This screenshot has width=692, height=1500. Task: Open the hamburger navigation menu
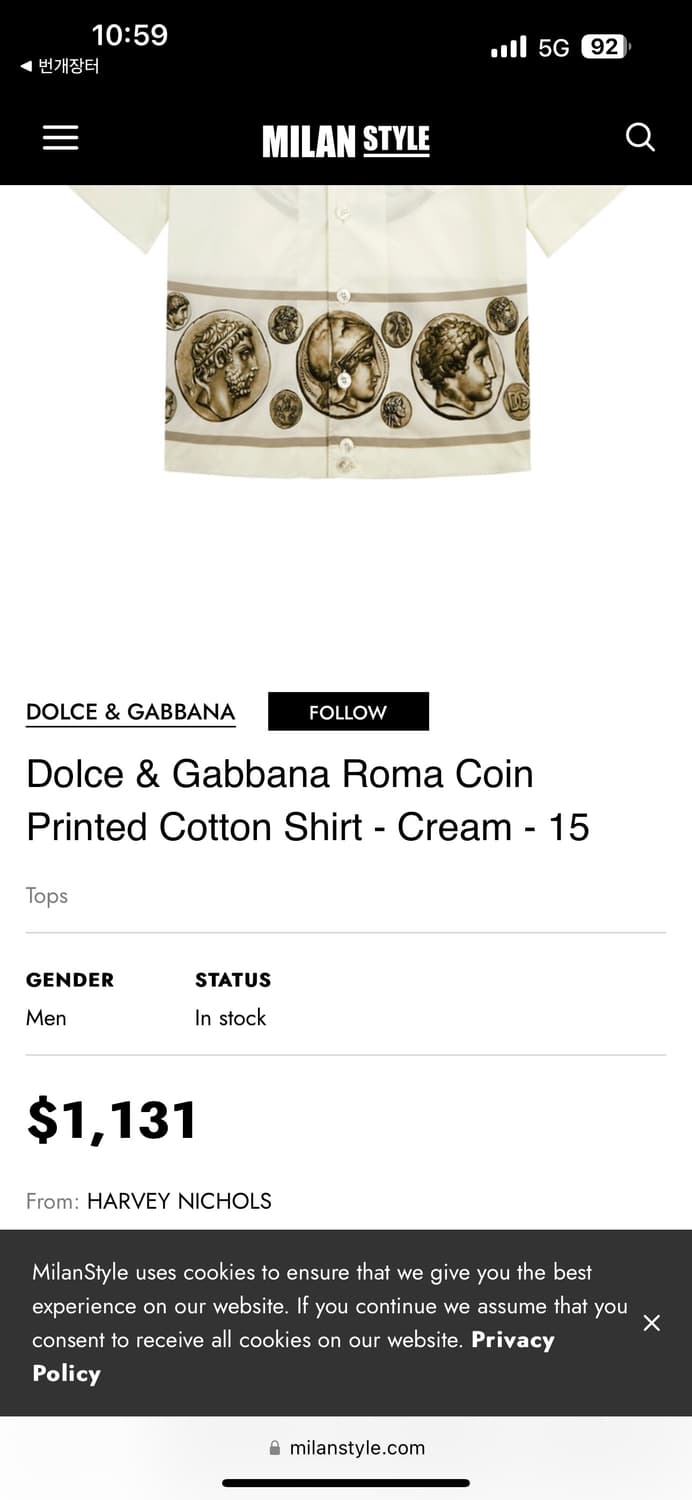pos(60,138)
